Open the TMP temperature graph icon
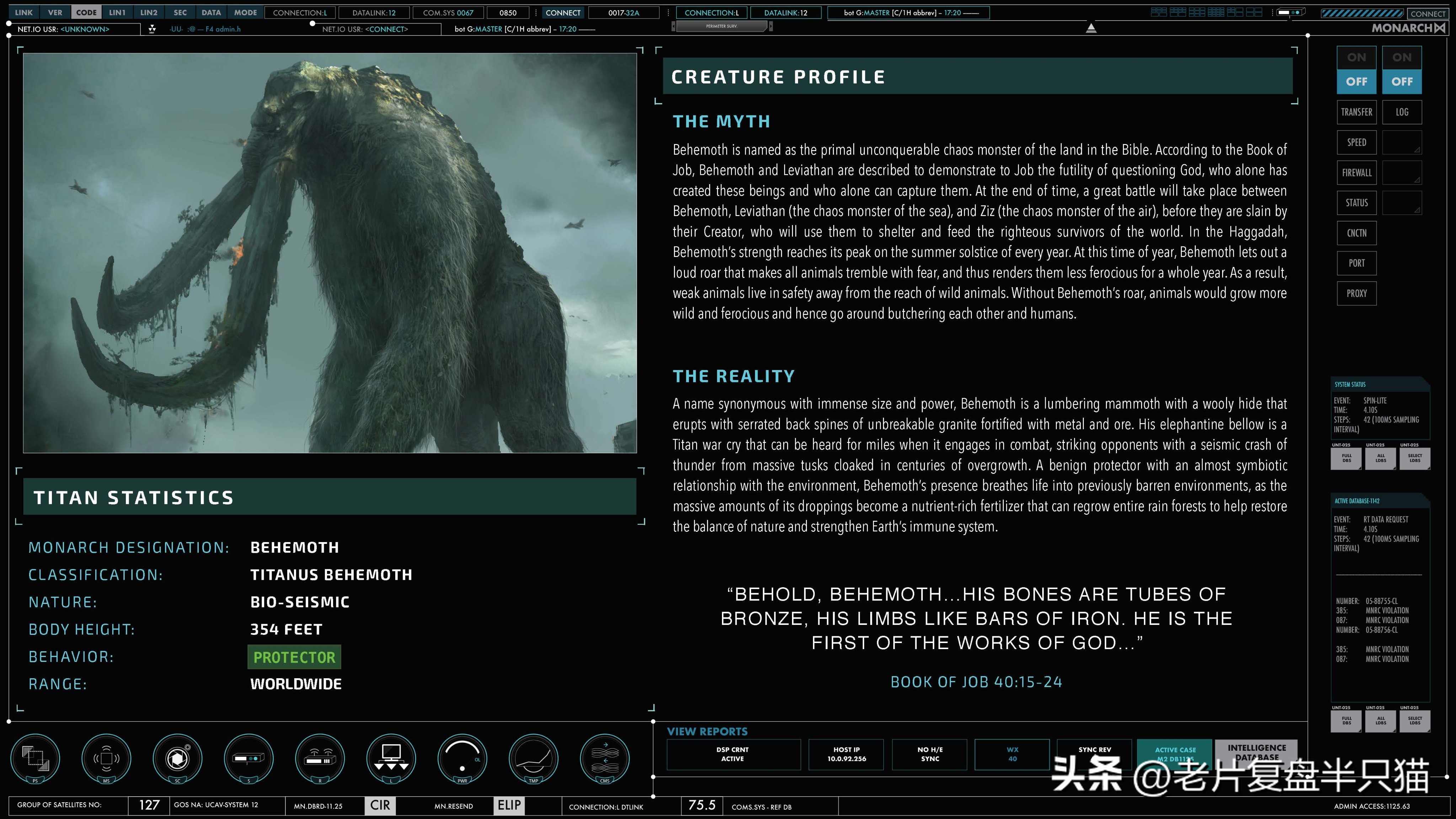 pyautogui.click(x=534, y=758)
